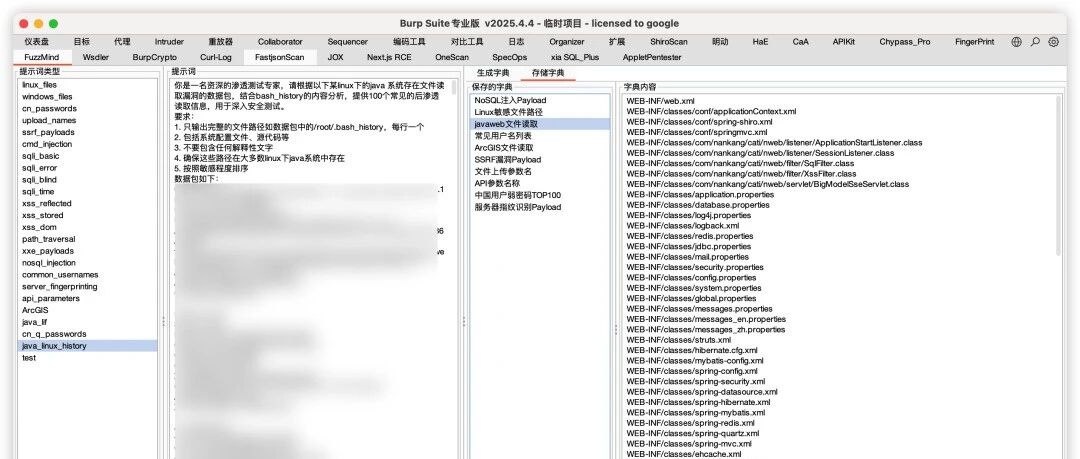Switch to the 代理 tab
This screenshot has height=459, width=1080.
[x=122, y=42]
